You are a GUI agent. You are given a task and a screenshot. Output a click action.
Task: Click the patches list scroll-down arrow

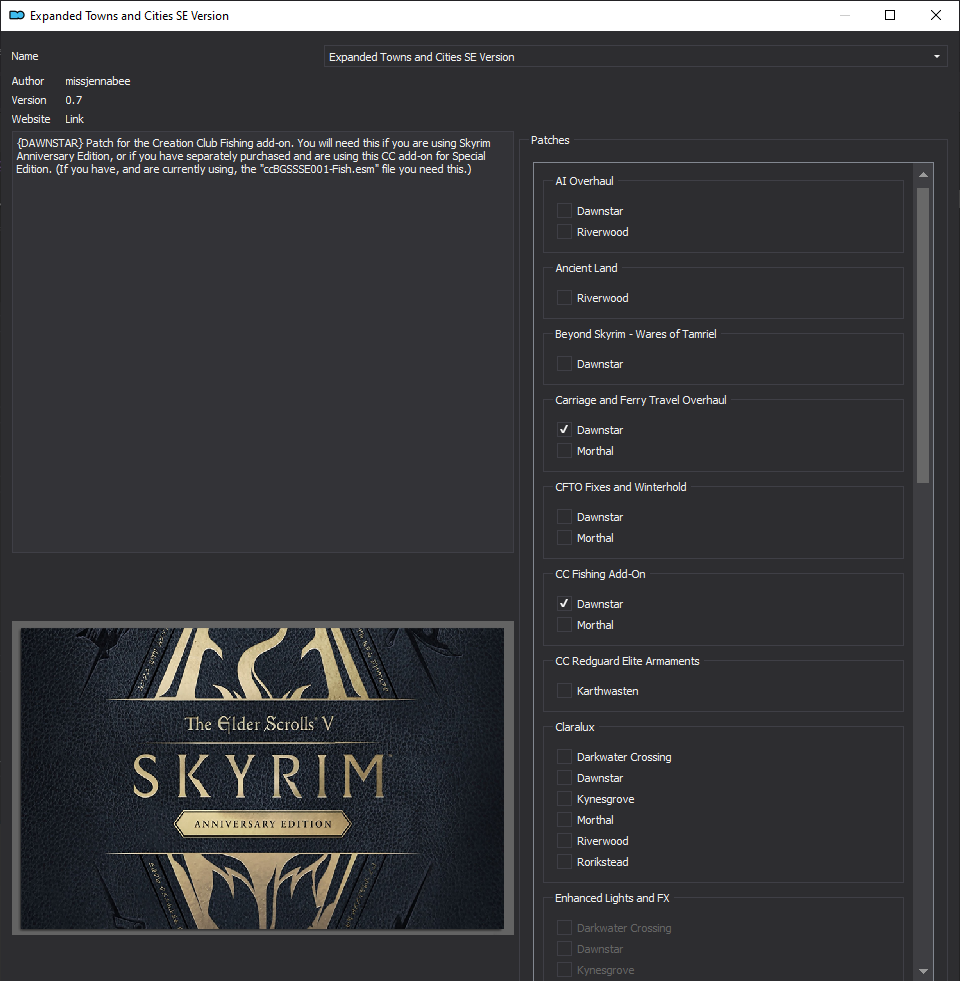(x=923, y=971)
